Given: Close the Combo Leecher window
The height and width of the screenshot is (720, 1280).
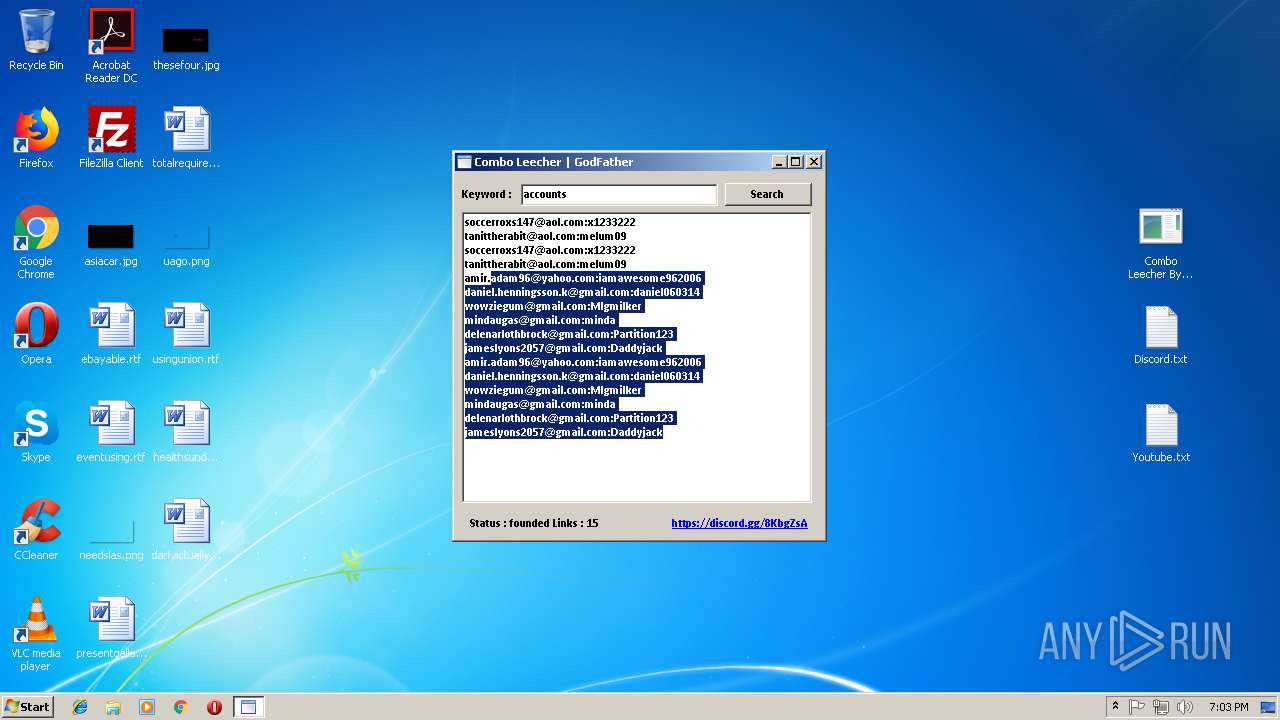Looking at the screenshot, I should tap(814, 162).
